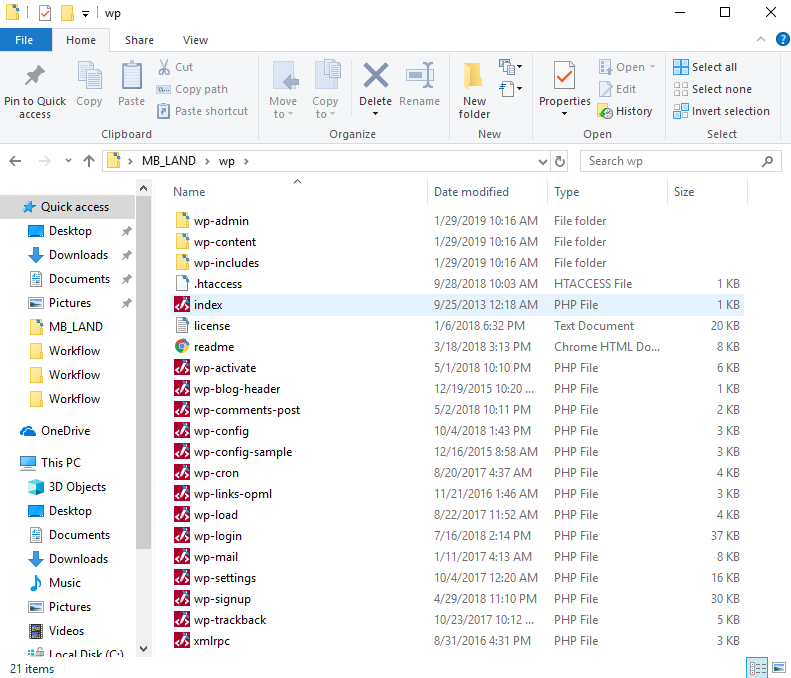Switch to large icons view in status bar
This screenshot has height=678, width=791.
[x=777, y=667]
